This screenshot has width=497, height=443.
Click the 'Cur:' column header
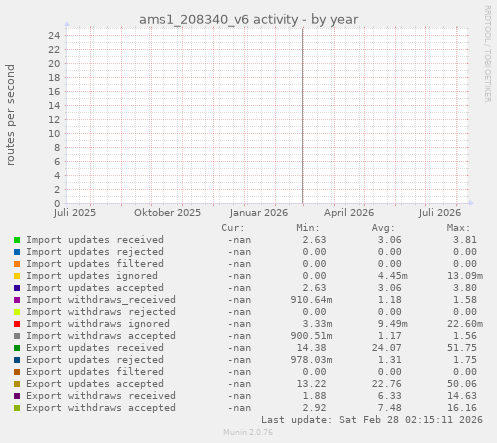pos(233,228)
